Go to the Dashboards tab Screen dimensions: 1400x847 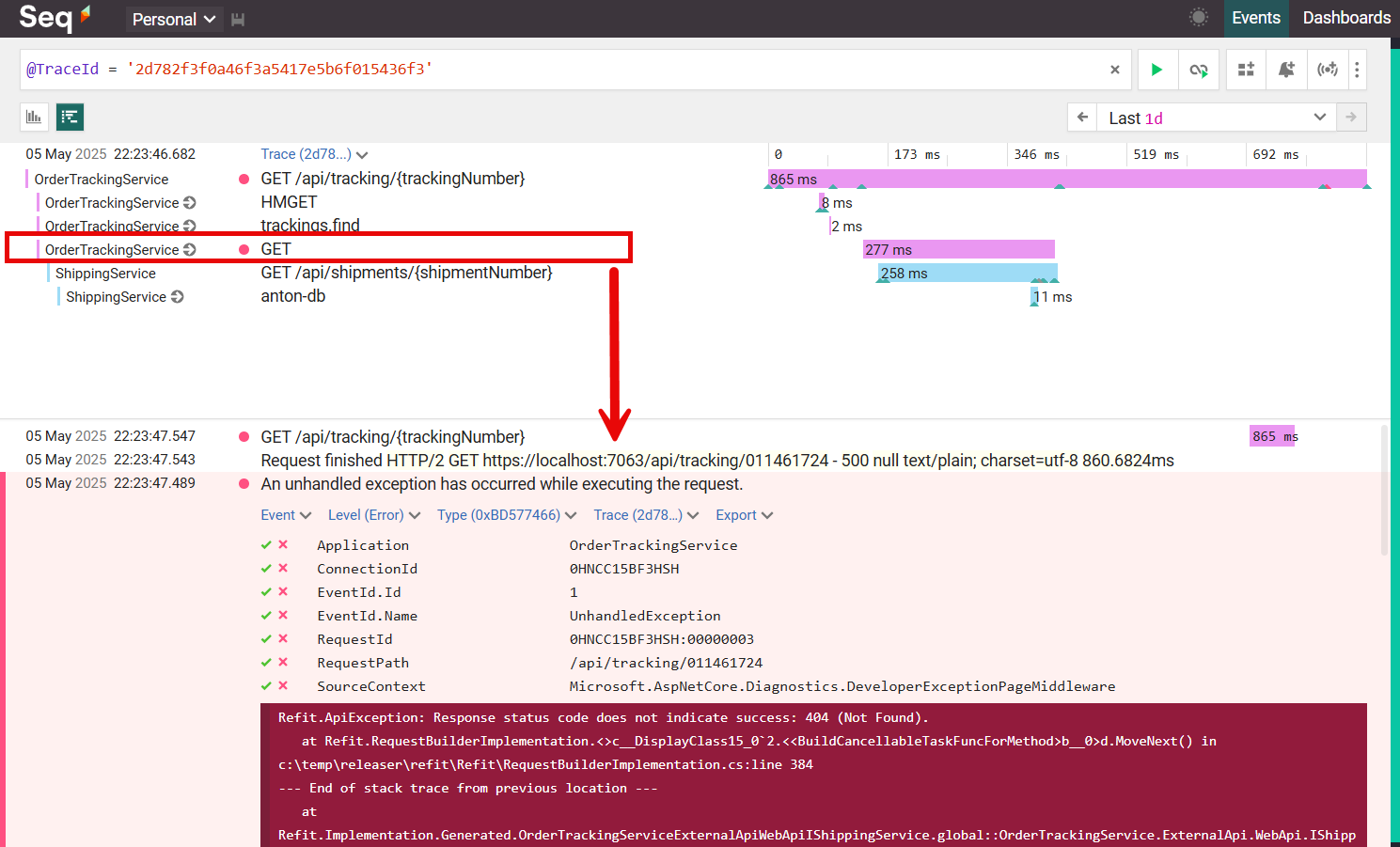coord(1346,18)
